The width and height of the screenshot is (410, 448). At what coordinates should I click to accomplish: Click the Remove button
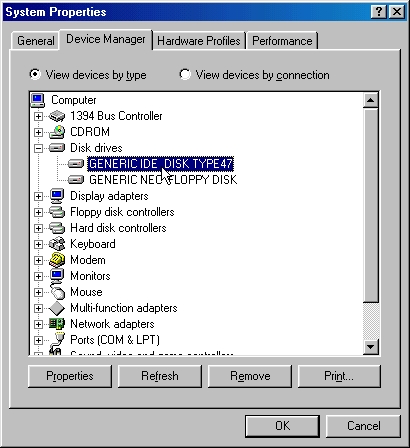tap(250, 376)
